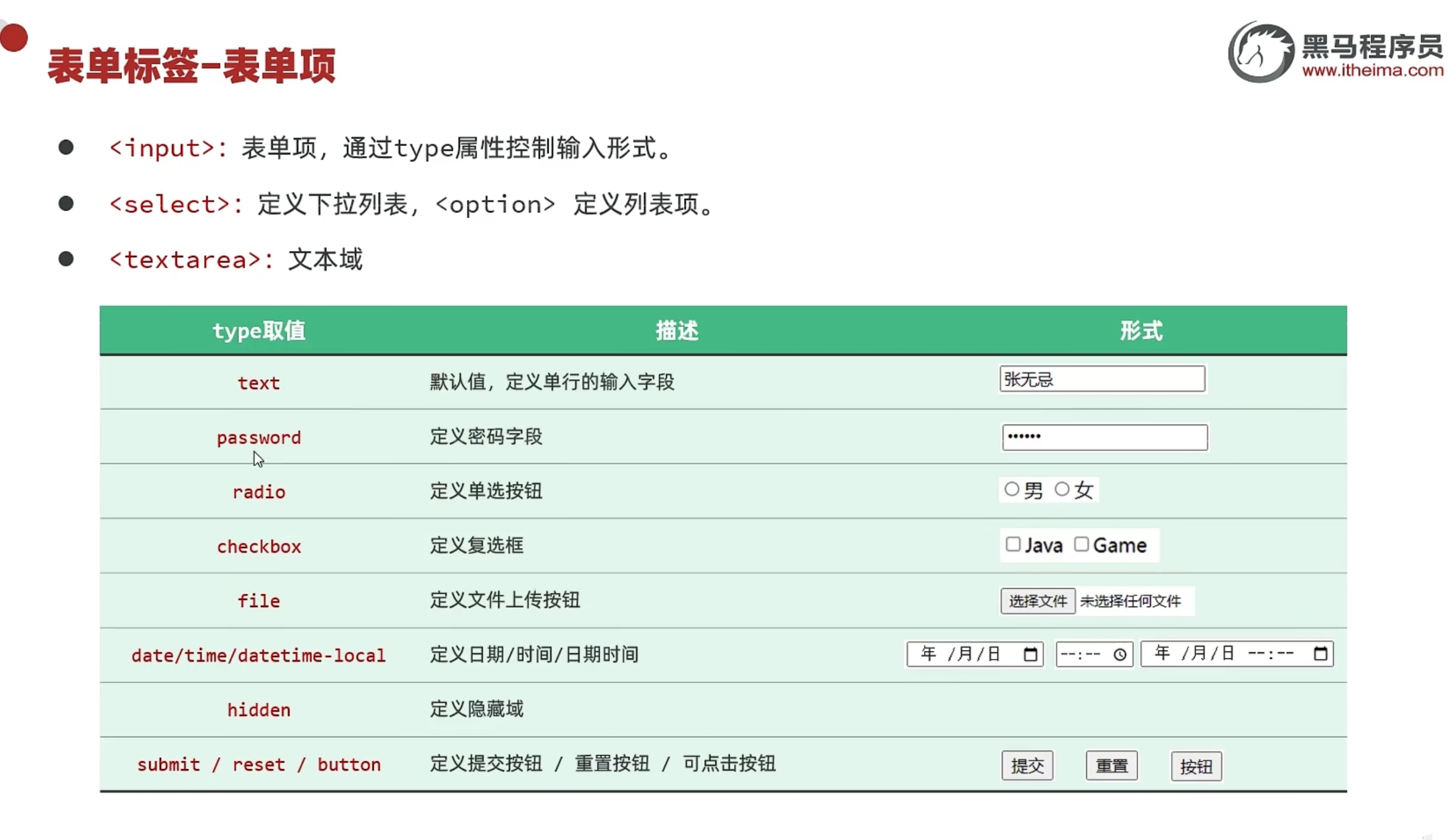The image size is (1456, 840).
Task: Open the www.itheima.com link
Action: (1372, 70)
